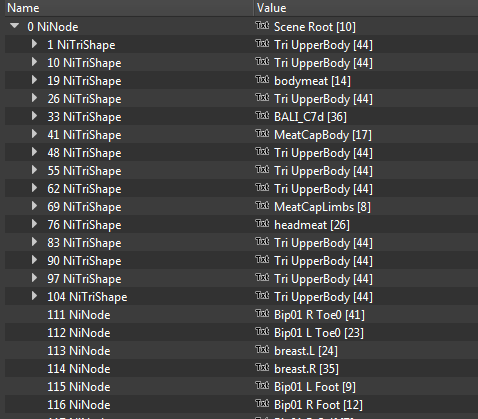The height and width of the screenshot is (419, 478).
Task: Click the Txt icon beside BALI_C7d [36]
Action: click(262, 116)
